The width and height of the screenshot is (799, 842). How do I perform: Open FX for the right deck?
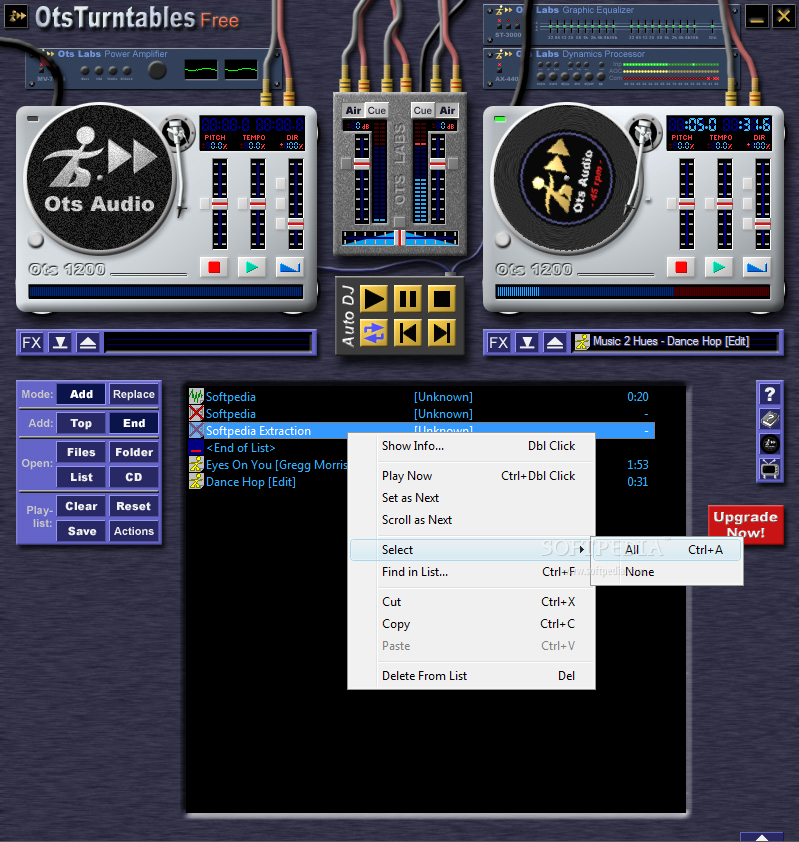pos(499,343)
